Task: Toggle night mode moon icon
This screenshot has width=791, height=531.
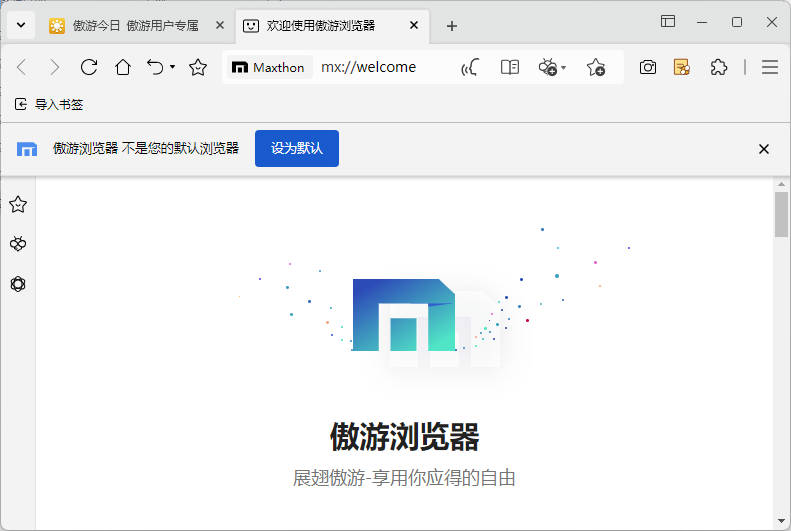Action: pos(469,67)
